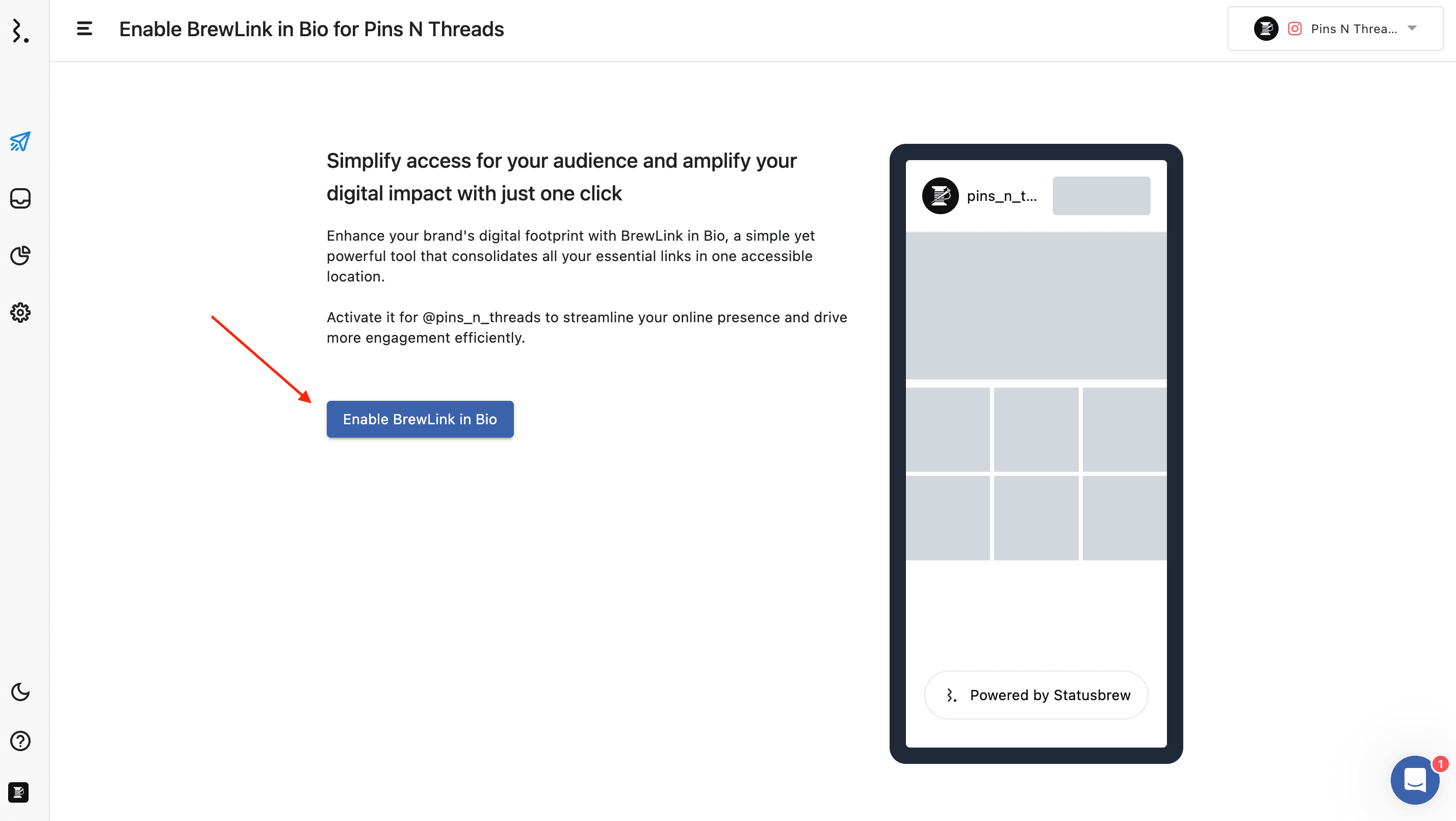Click the large placeholder banner in phone preview
The image size is (1456, 821).
coord(1036,306)
